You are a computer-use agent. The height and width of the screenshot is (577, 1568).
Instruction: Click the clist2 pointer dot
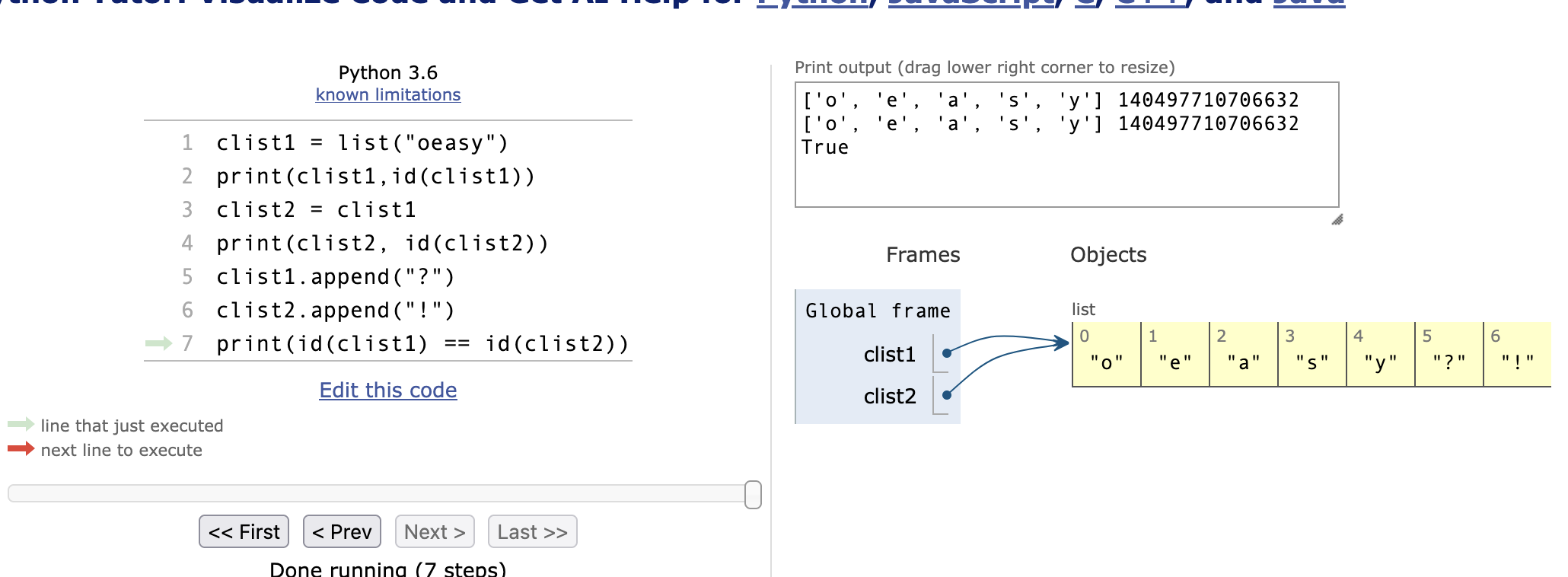point(947,395)
